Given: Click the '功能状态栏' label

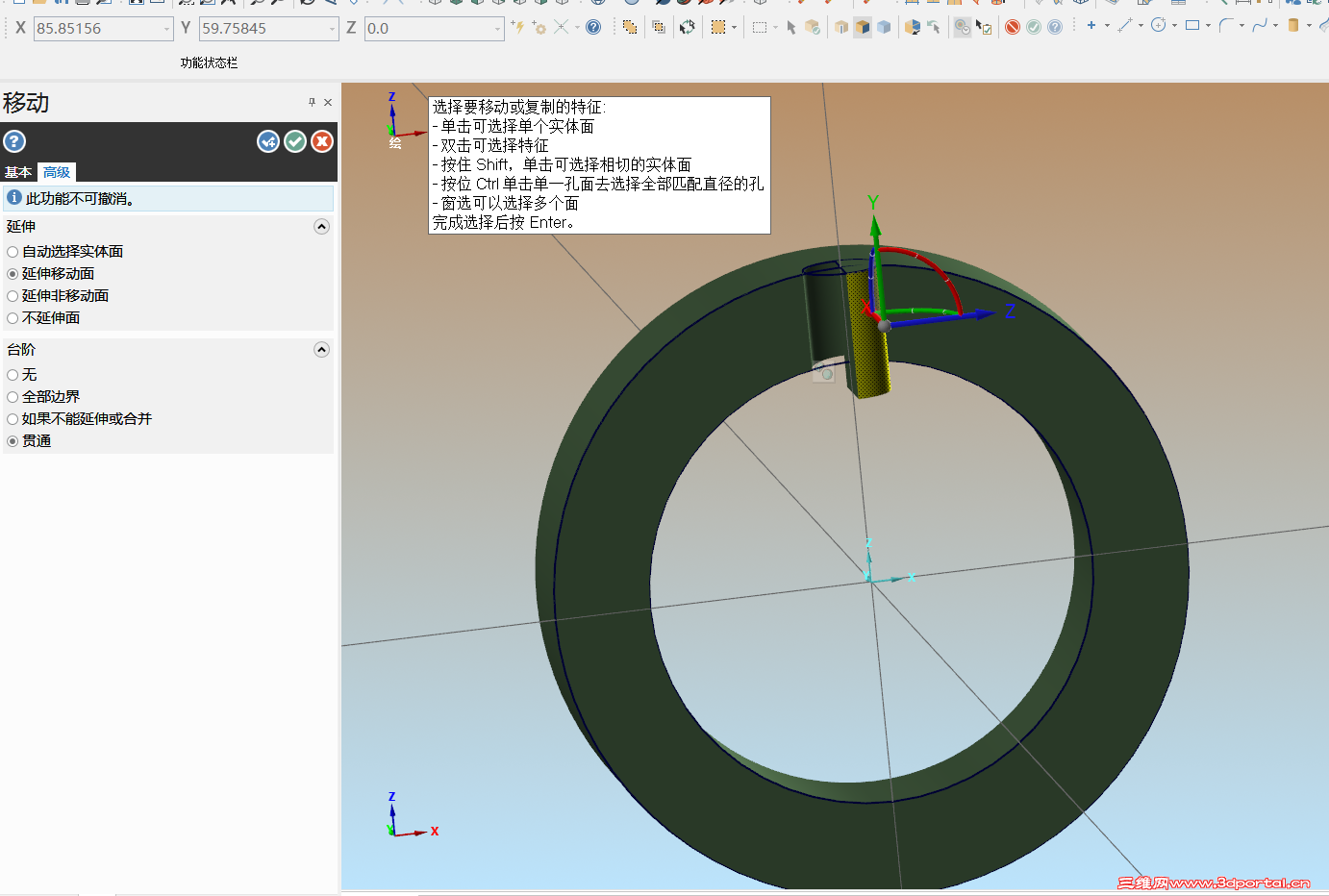Looking at the screenshot, I should tap(209, 62).
